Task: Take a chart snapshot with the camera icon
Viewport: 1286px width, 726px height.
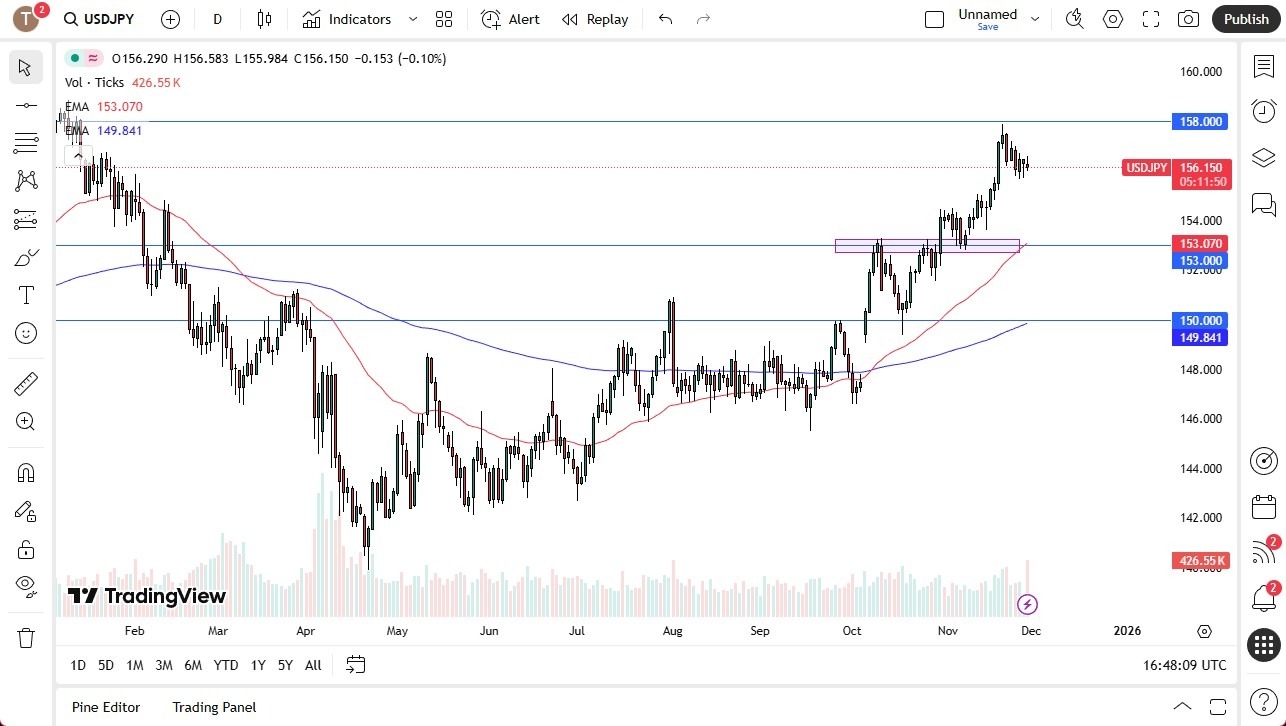Action: 1187,19
